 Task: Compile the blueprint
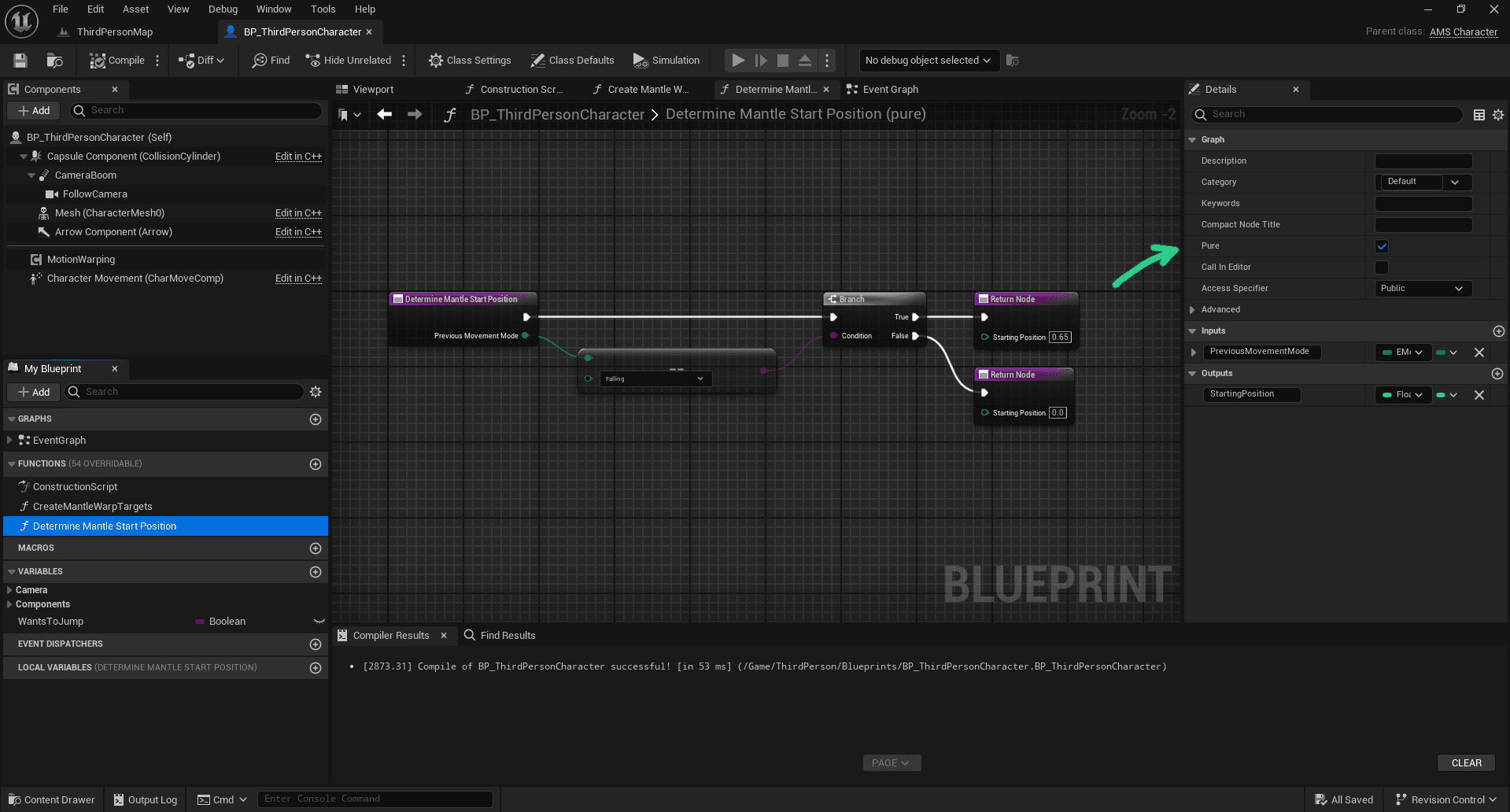(117, 61)
